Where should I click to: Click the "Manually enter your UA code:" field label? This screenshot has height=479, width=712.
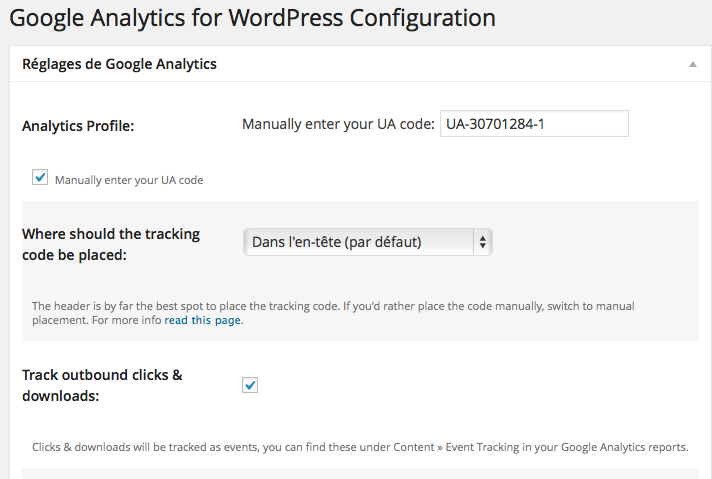coord(338,125)
